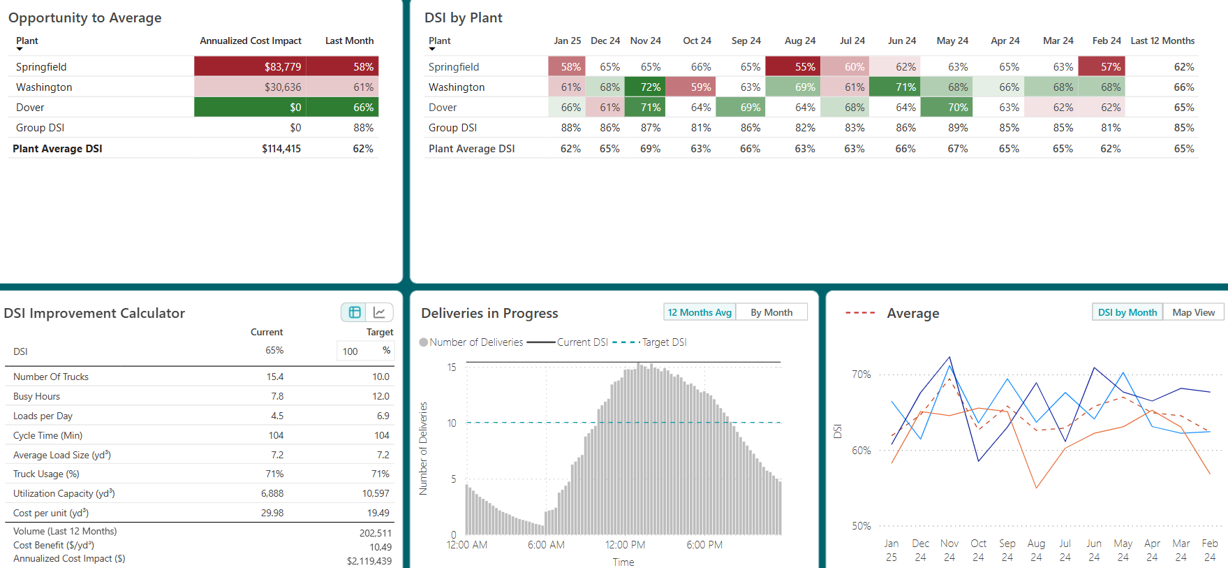Click the 12:00 PM time axis label
1228x568 pixels.
tap(625, 545)
